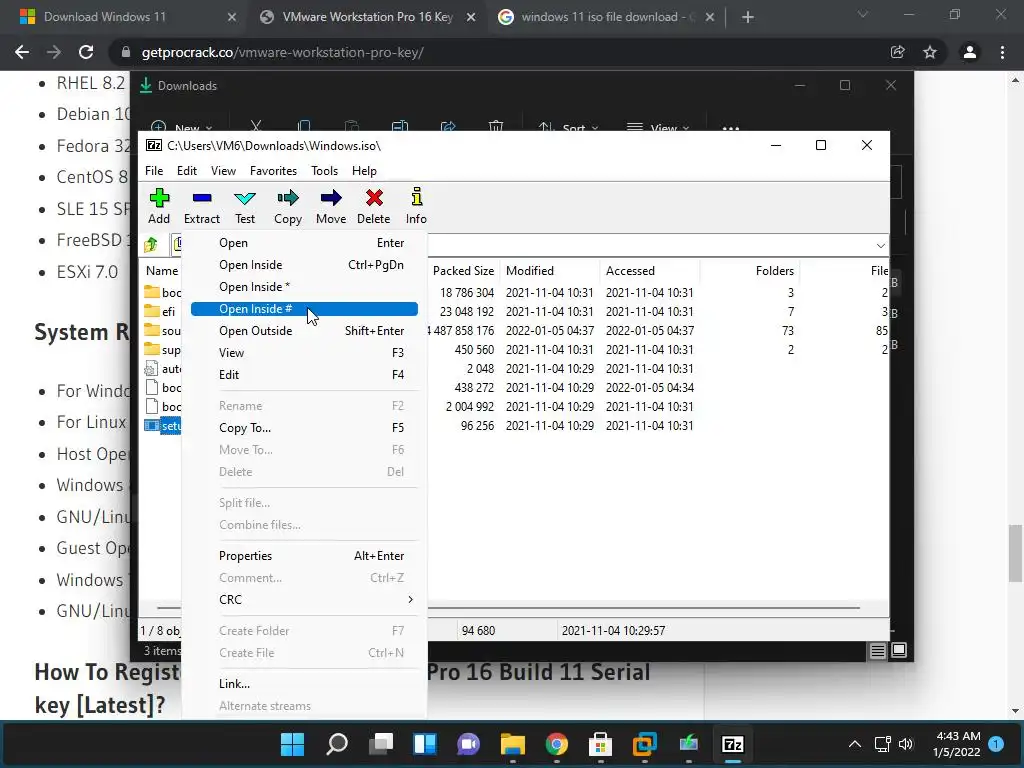The height and width of the screenshot is (768, 1024).
Task: Open the volume icon in system tray
Action: point(906,744)
